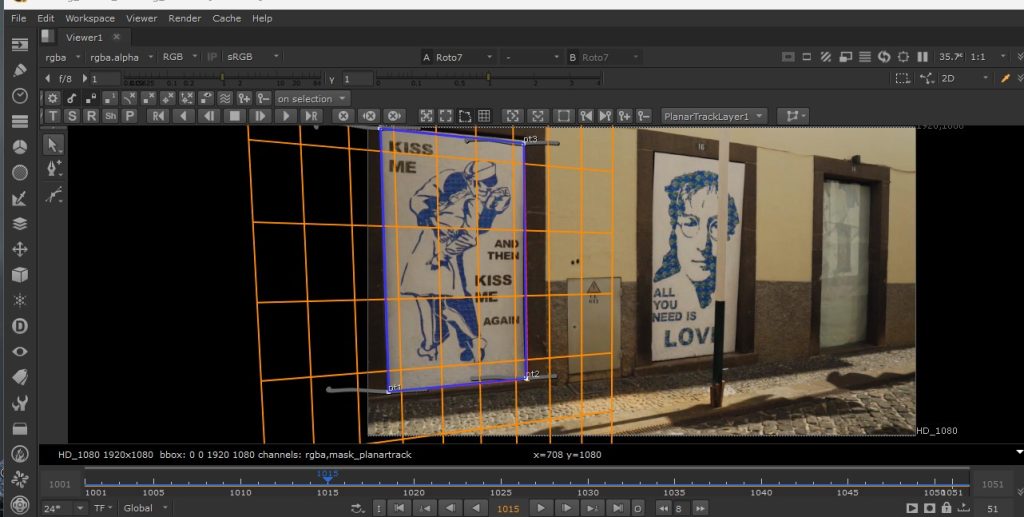Image resolution: width=1024 pixels, height=517 pixels.
Task: Go to previous planar keyframe
Action: (x=586, y=116)
